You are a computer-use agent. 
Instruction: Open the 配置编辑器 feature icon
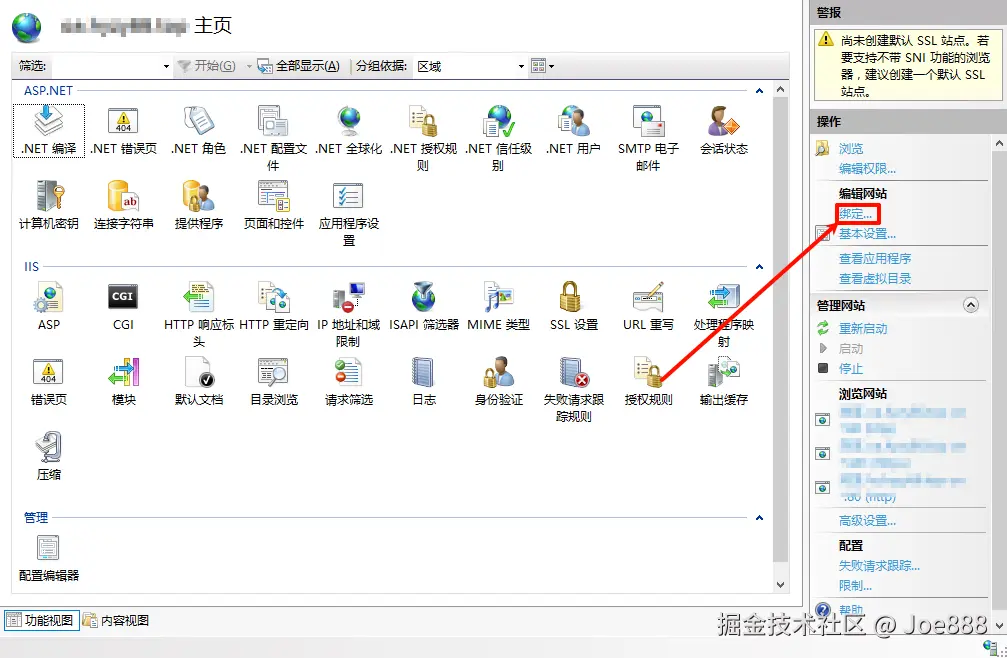pyautogui.click(x=49, y=548)
